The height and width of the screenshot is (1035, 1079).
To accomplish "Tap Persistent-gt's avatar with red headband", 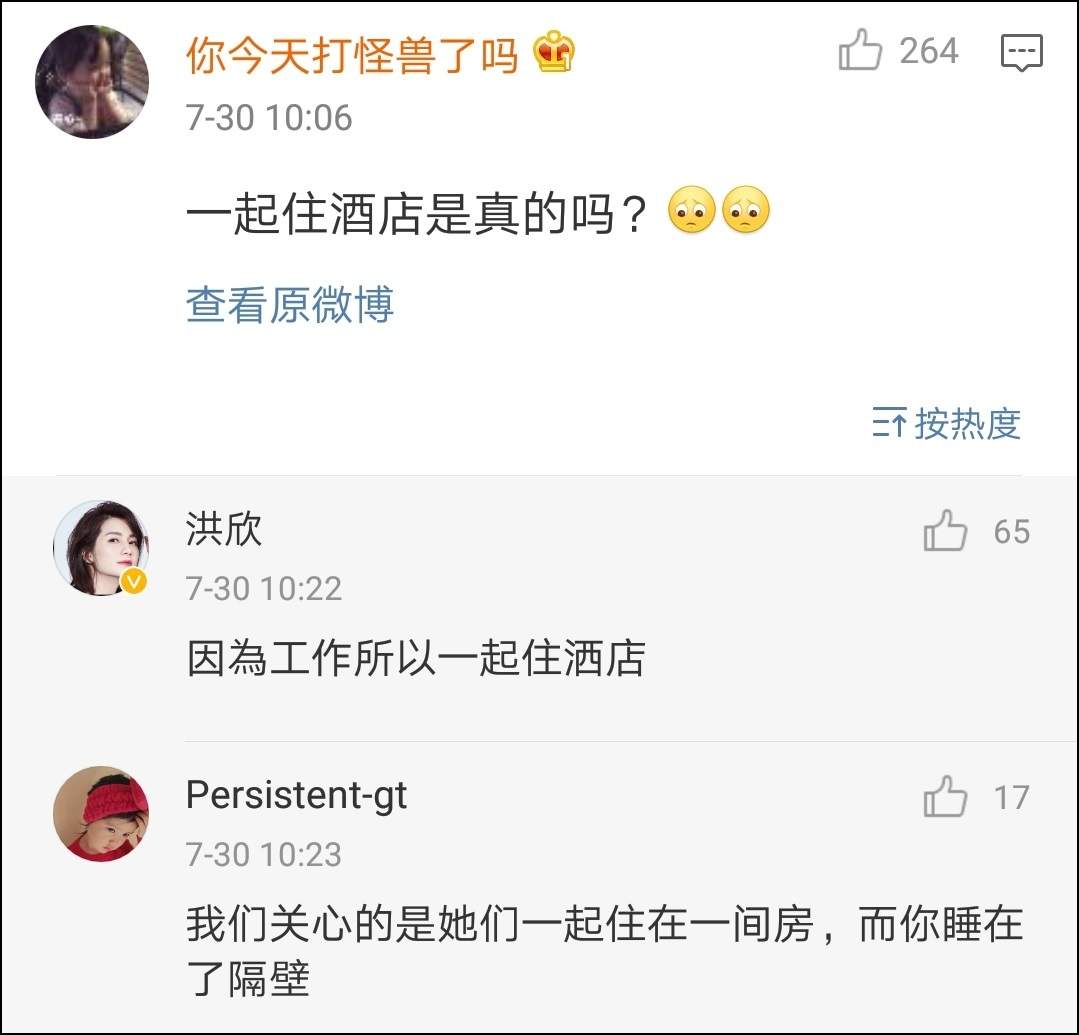I will (x=100, y=813).
